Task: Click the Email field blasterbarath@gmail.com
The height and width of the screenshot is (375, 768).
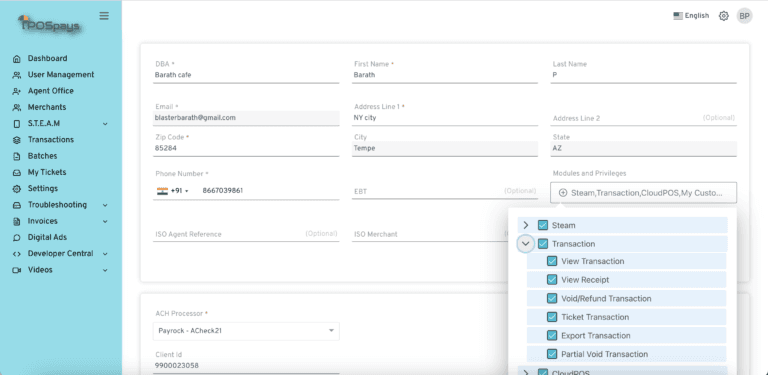Action: pos(246,118)
